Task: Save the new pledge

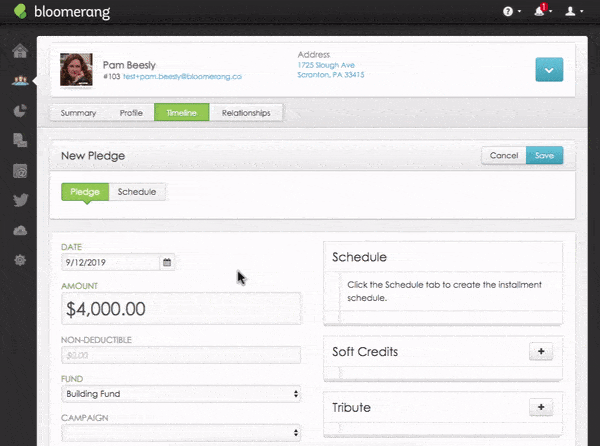Action: (x=545, y=155)
